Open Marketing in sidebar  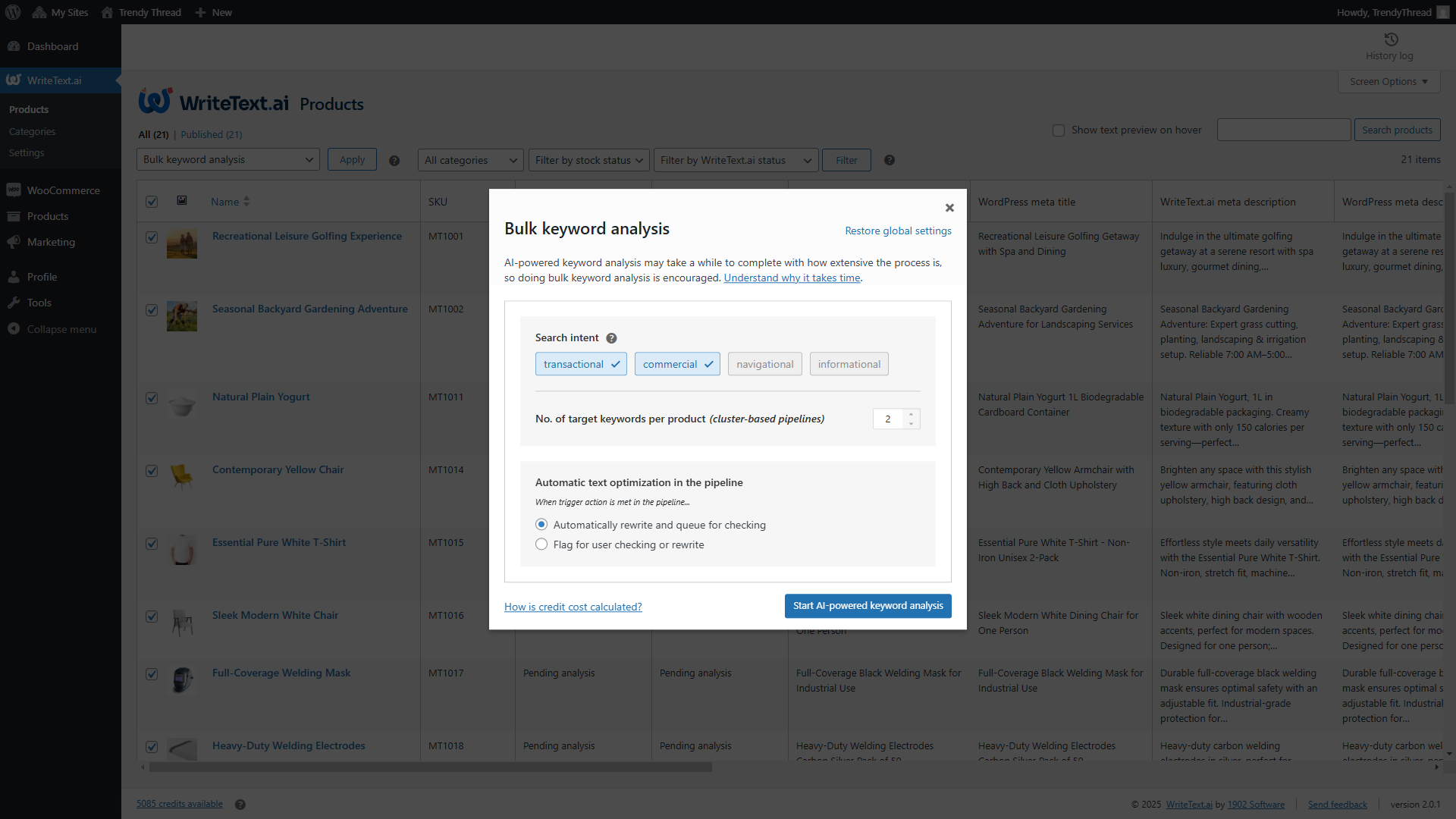(51, 242)
